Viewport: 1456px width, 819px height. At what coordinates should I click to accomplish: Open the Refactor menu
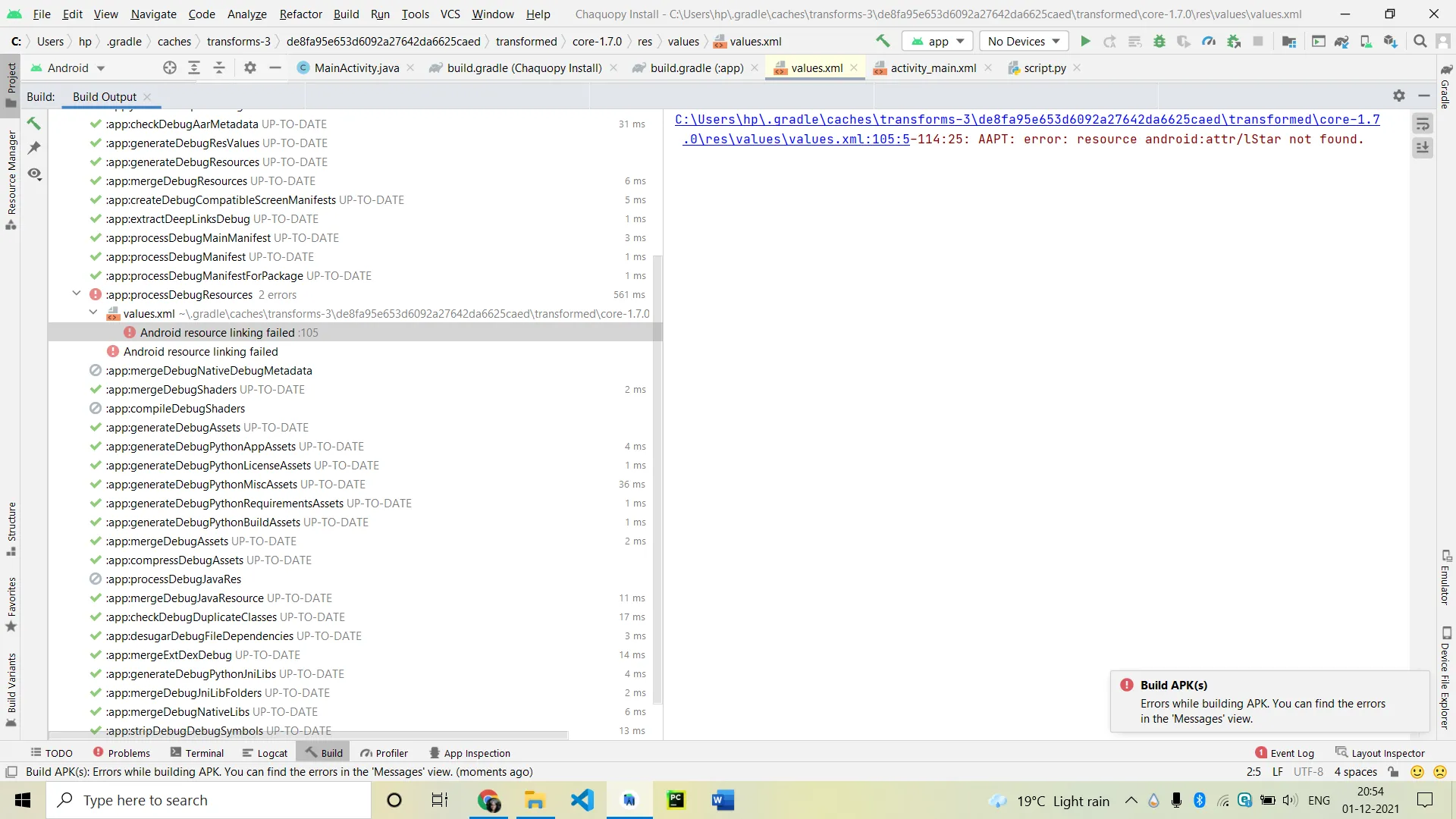click(300, 14)
